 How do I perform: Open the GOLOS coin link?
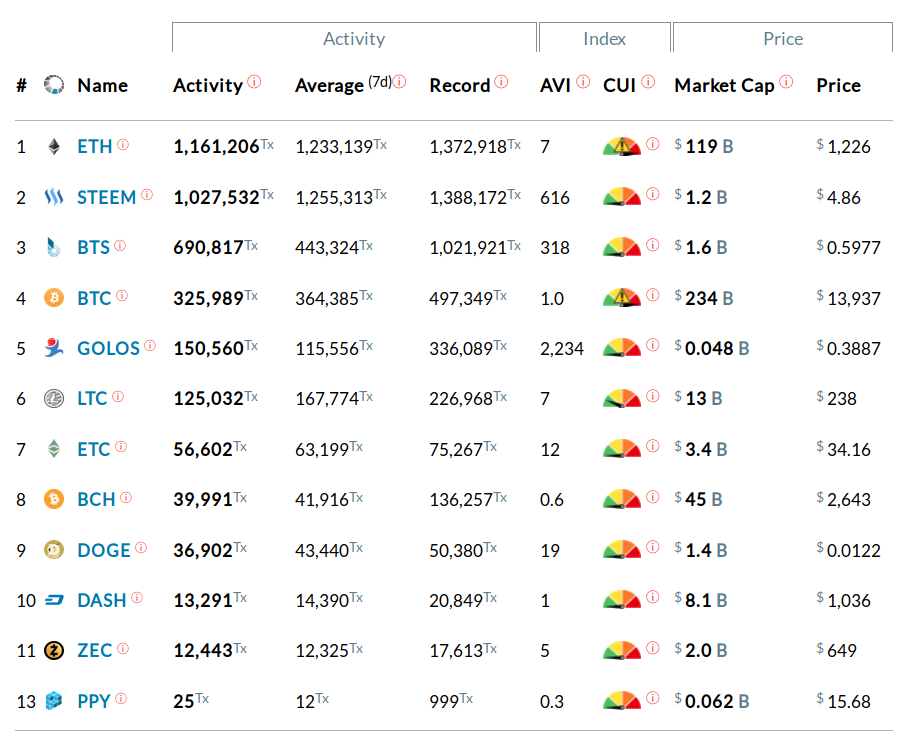(x=108, y=348)
